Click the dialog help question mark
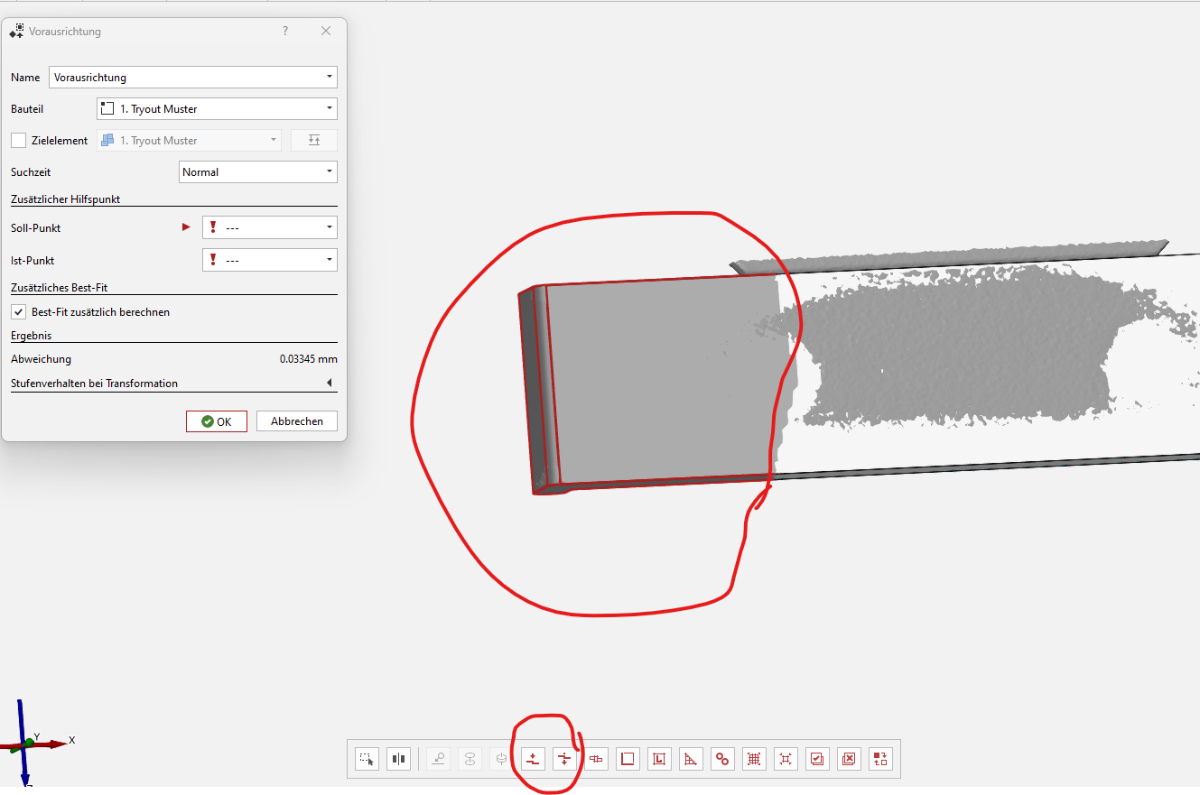This screenshot has width=1200, height=795. point(286,31)
